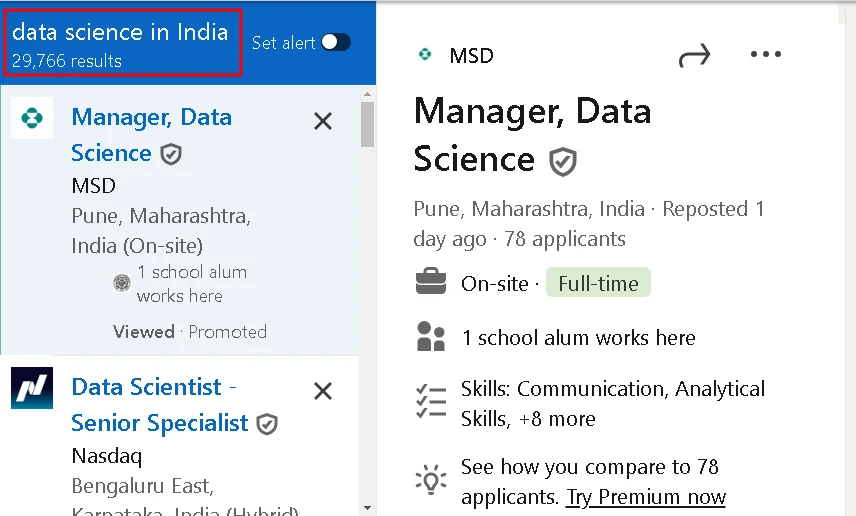Click 'Bengaluru East' location text

coord(141,485)
